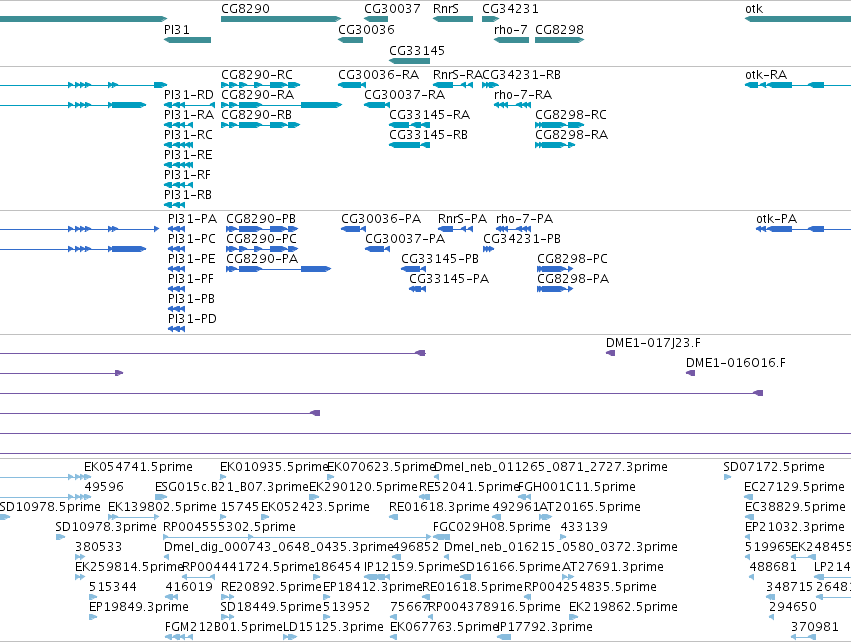Click transcript PI31-RB label
Viewport: 851px width, 642px height.
tap(188, 195)
